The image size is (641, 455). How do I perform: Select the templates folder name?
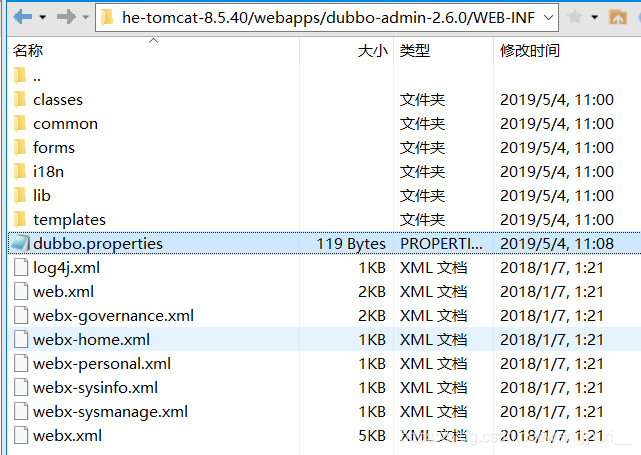(69, 220)
